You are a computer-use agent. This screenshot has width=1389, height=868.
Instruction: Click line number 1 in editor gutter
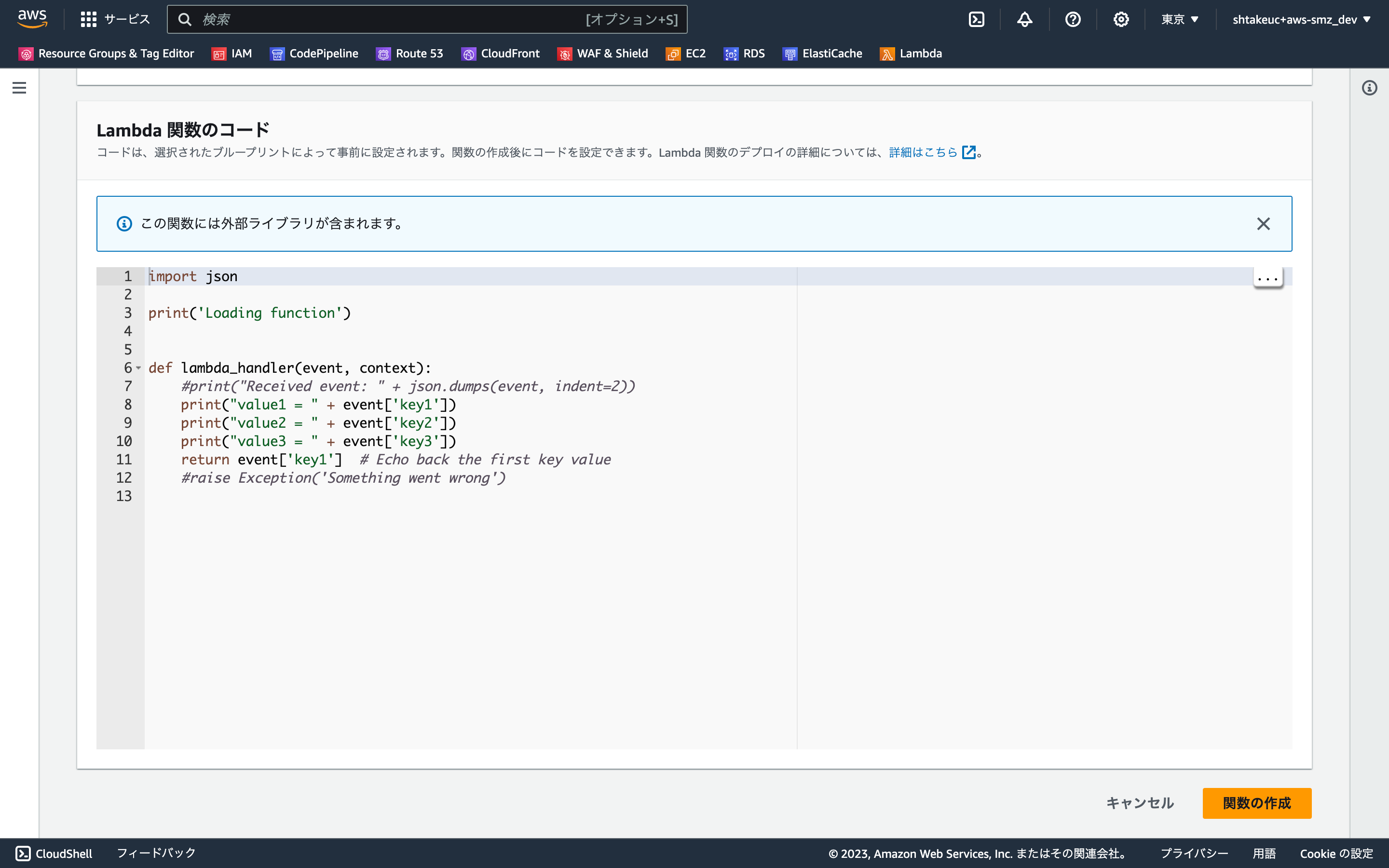128,276
